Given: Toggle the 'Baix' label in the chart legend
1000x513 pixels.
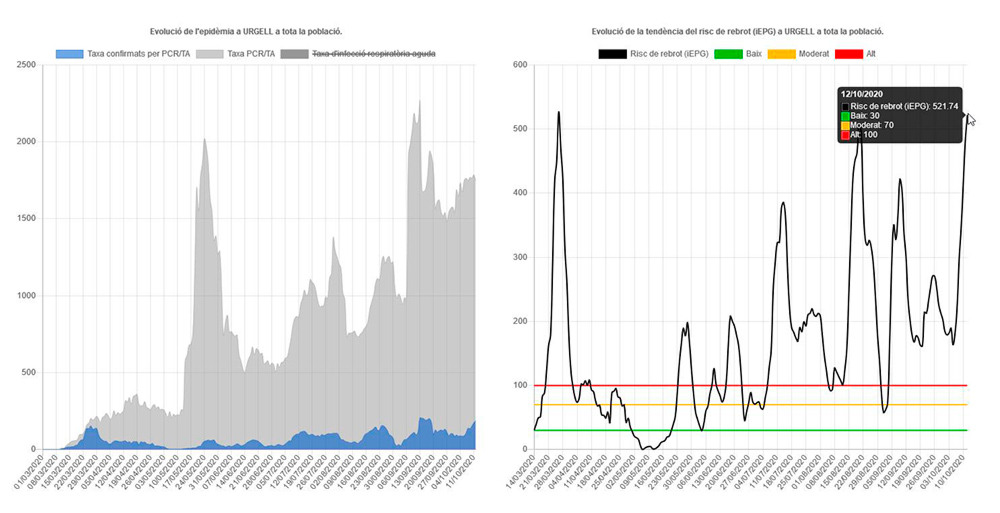Looking at the screenshot, I should 753,53.
